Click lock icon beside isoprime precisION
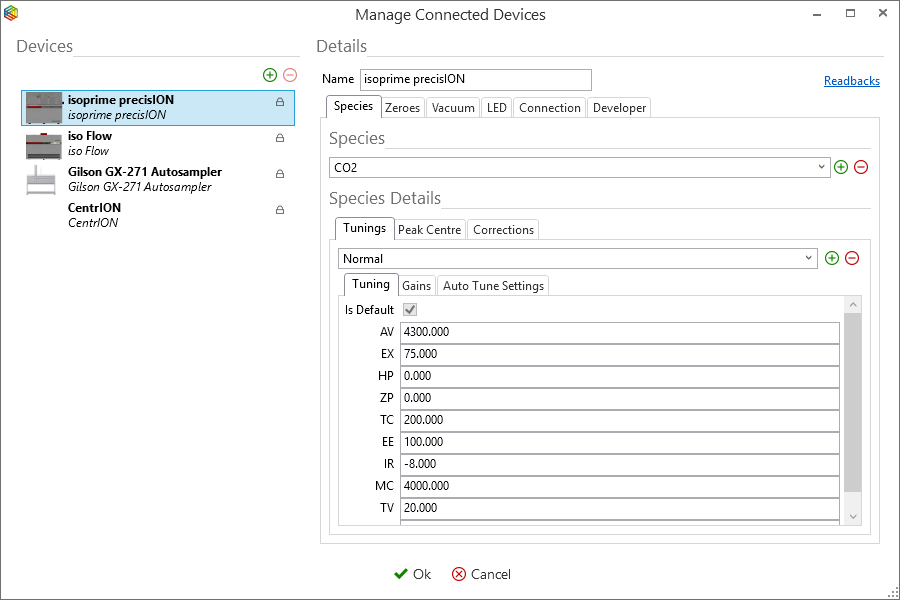This screenshot has width=900, height=600. click(x=280, y=102)
